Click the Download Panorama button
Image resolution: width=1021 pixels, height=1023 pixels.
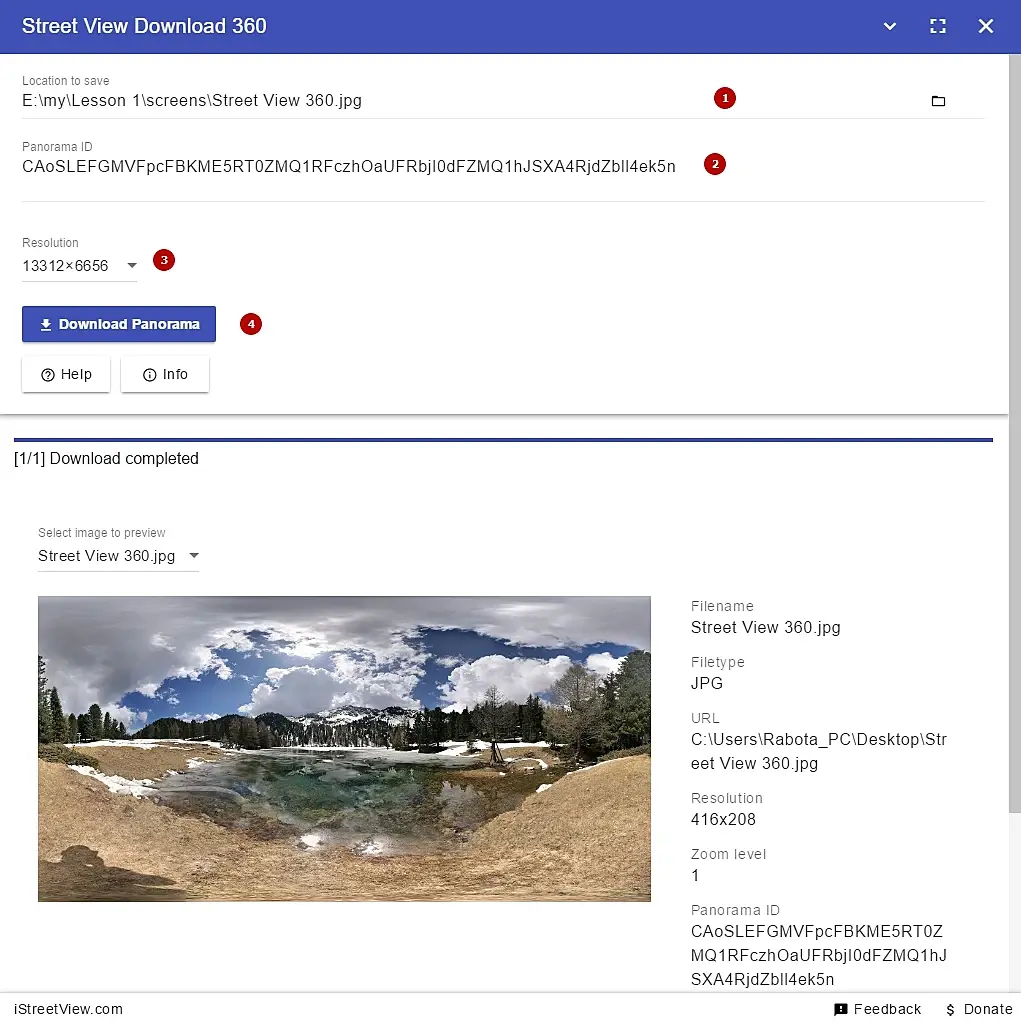pos(119,324)
